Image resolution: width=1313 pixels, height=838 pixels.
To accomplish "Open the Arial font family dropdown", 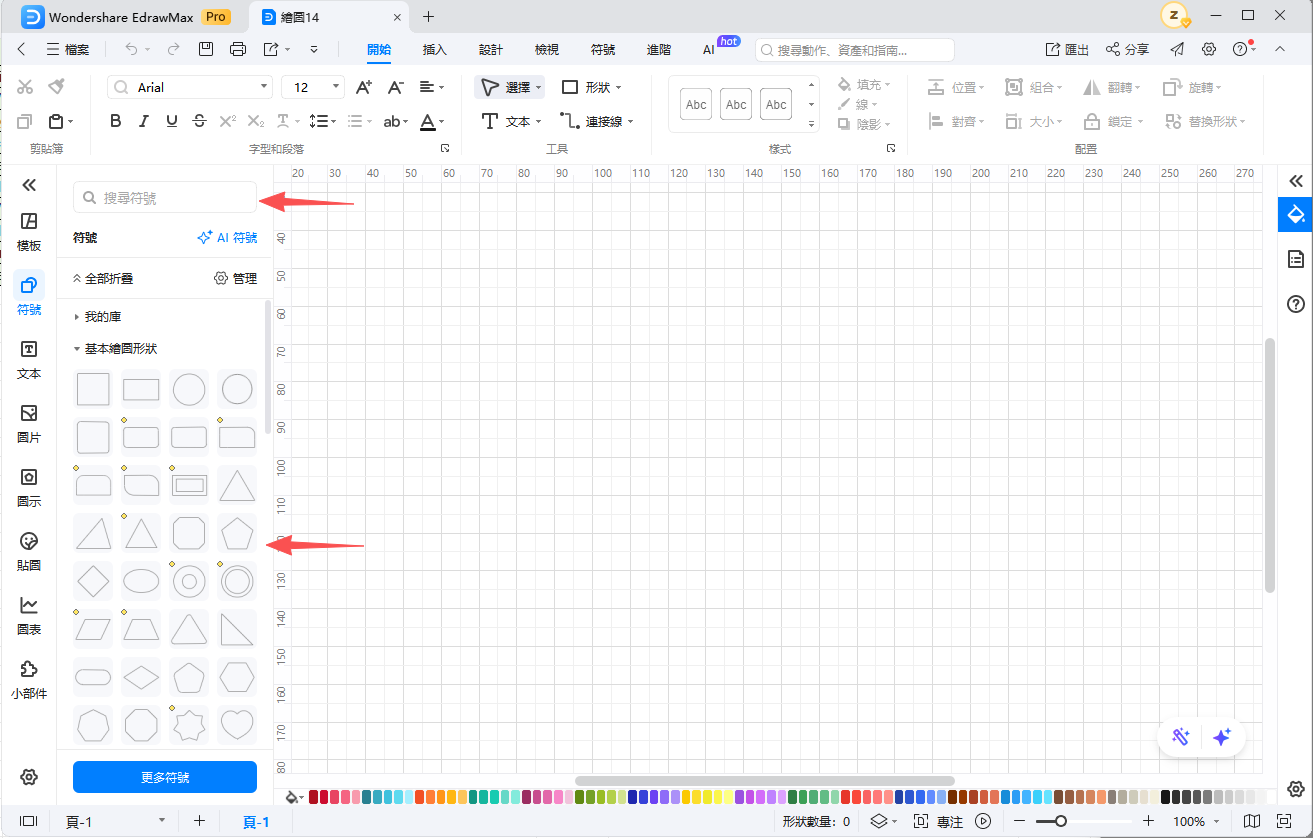I will pos(190,88).
